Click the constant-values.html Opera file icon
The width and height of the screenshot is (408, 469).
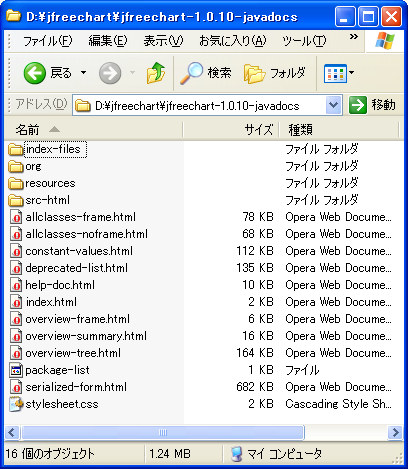(16, 251)
